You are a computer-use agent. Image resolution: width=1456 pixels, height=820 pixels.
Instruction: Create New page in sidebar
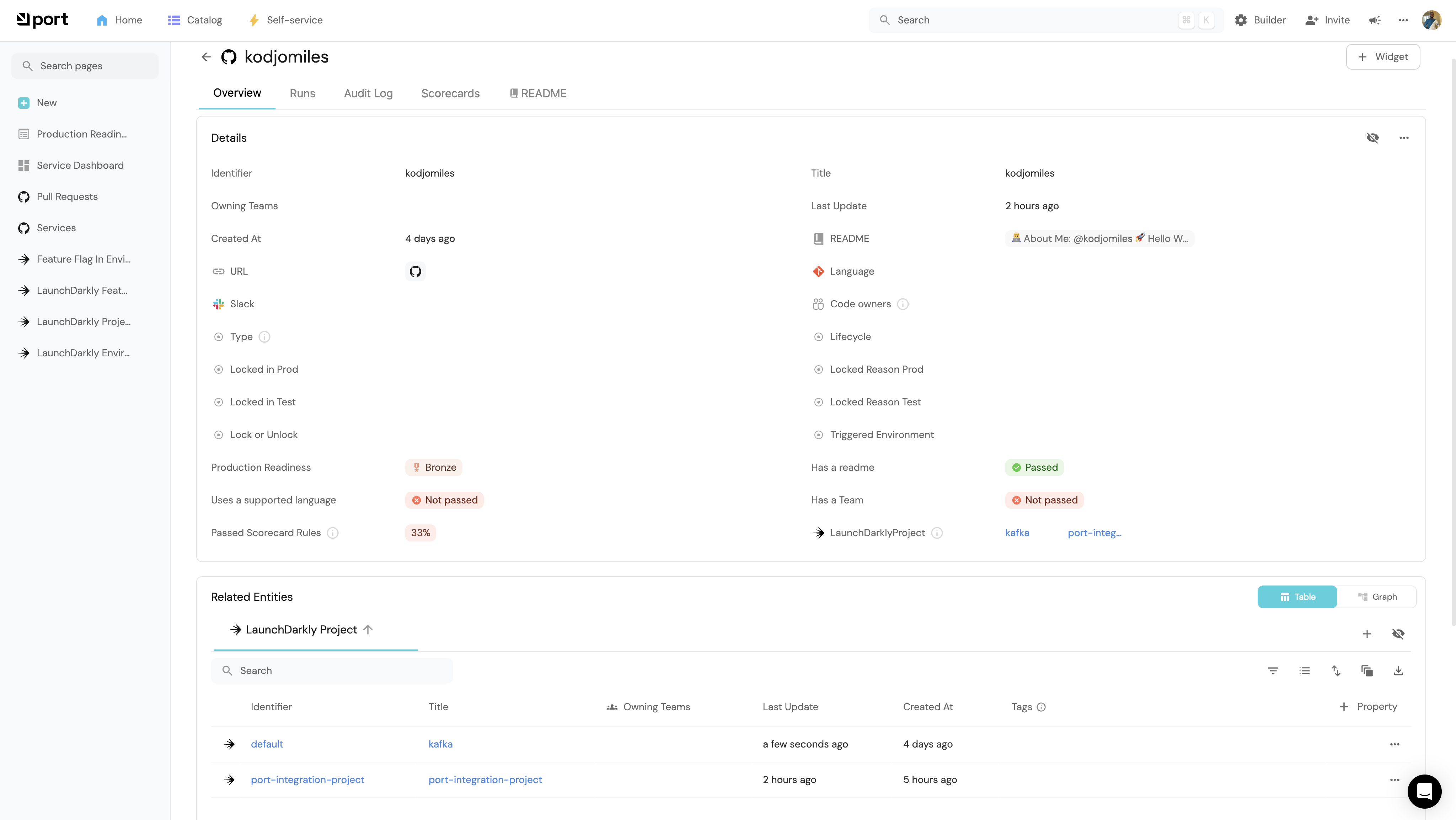coord(37,103)
